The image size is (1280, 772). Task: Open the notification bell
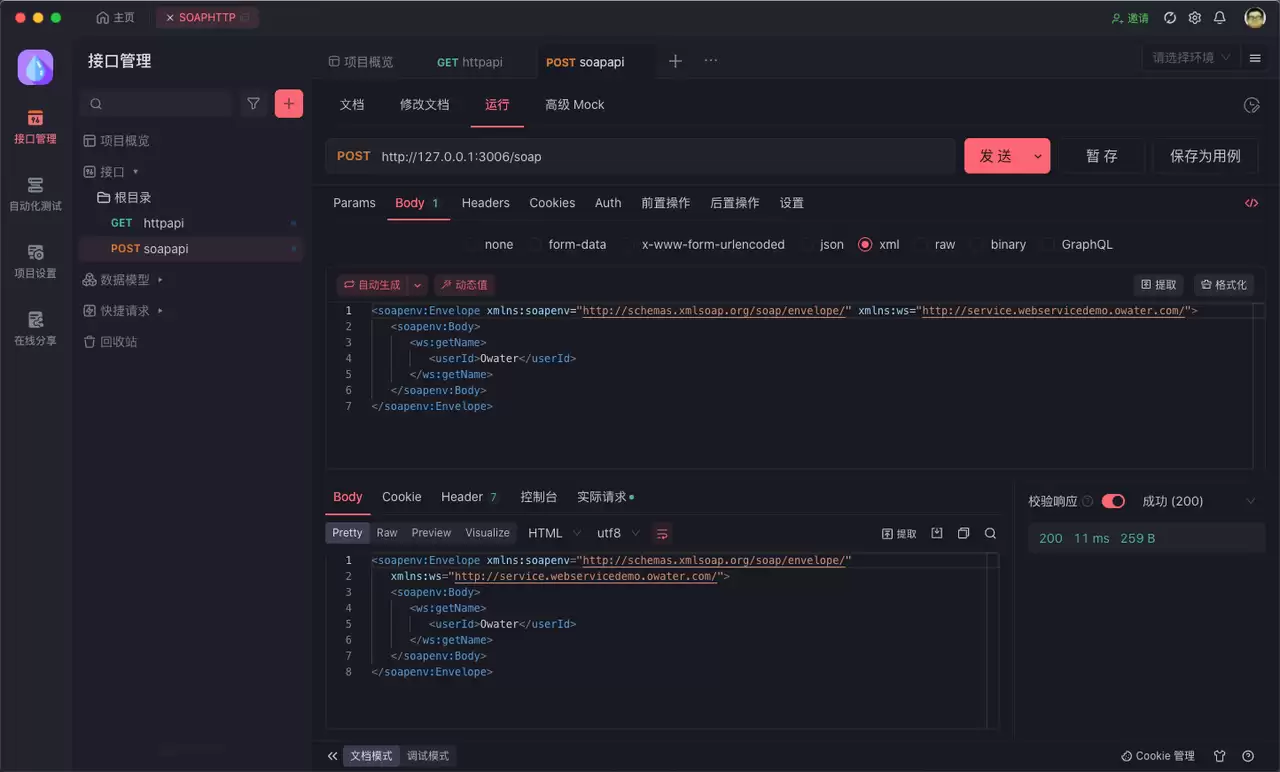[x=1220, y=18]
